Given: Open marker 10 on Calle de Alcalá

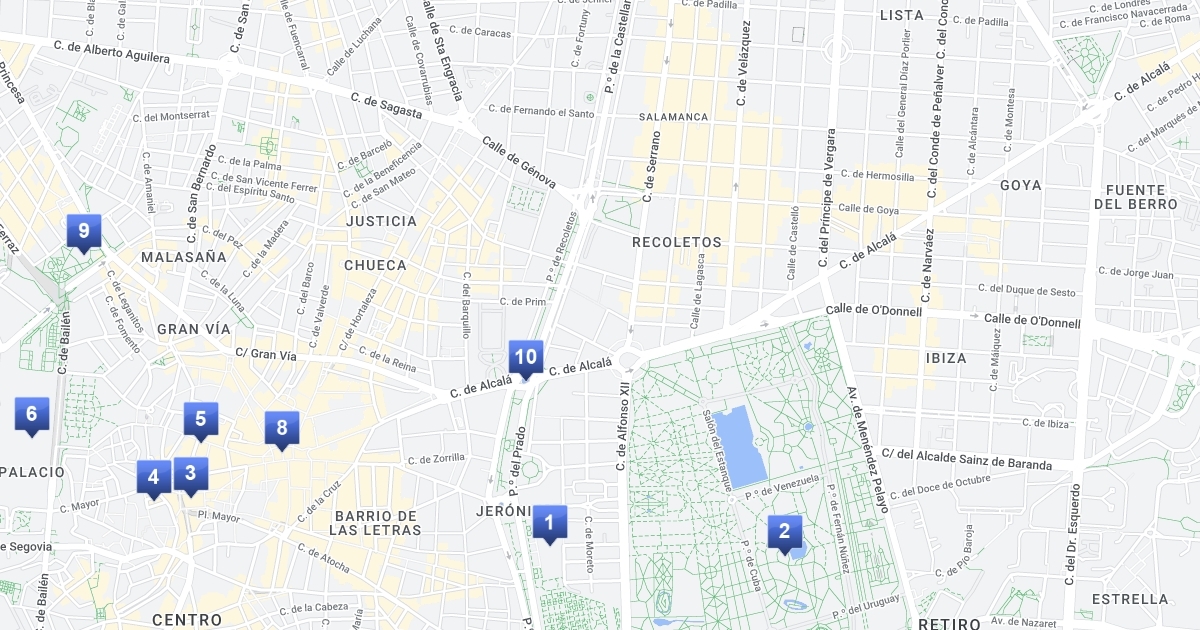Looking at the screenshot, I should click(526, 358).
